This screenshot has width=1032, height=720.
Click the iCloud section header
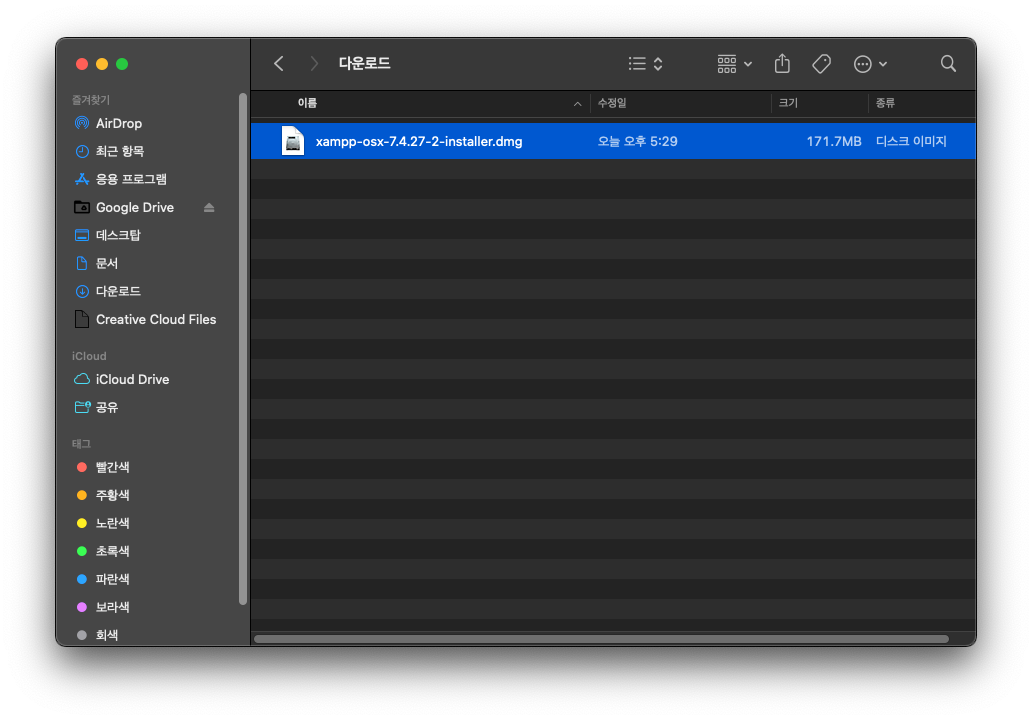click(89, 356)
